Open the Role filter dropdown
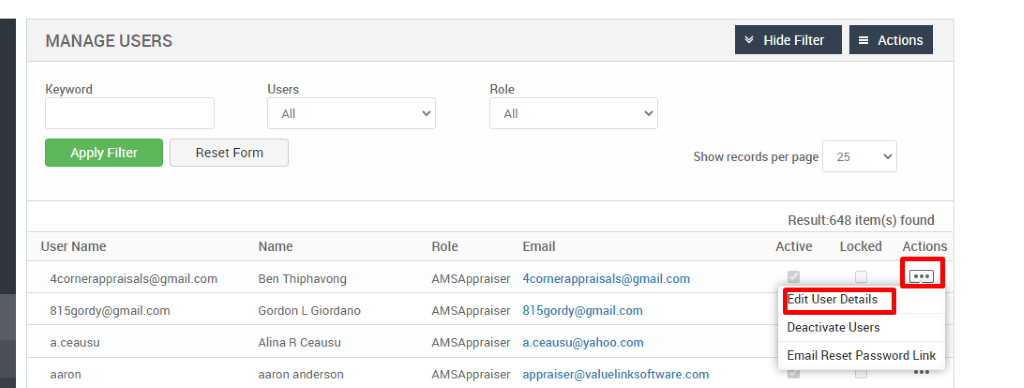This screenshot has height=388, width=1024. click(x=573, y=113)
